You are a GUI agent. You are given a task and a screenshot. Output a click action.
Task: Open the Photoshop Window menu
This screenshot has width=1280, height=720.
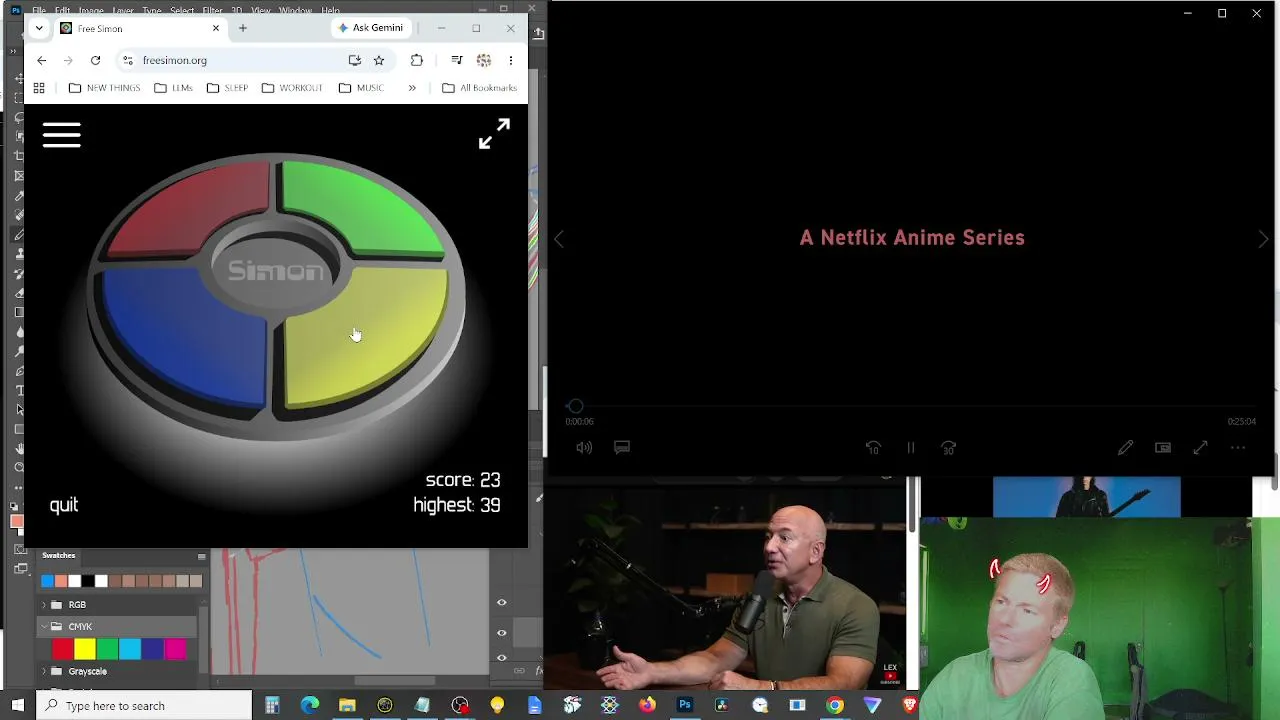tap(295, 10)
